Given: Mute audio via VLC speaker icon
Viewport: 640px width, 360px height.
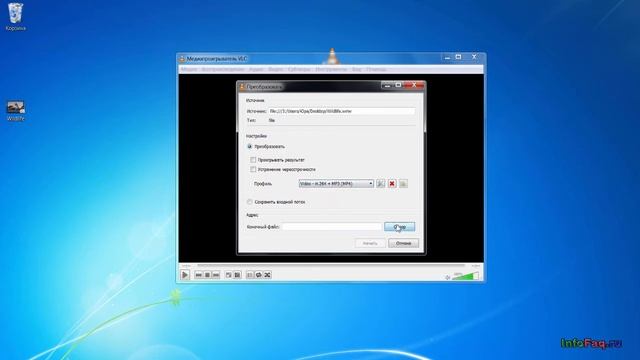Looking at the screenshot, I should tap(447, 277).
